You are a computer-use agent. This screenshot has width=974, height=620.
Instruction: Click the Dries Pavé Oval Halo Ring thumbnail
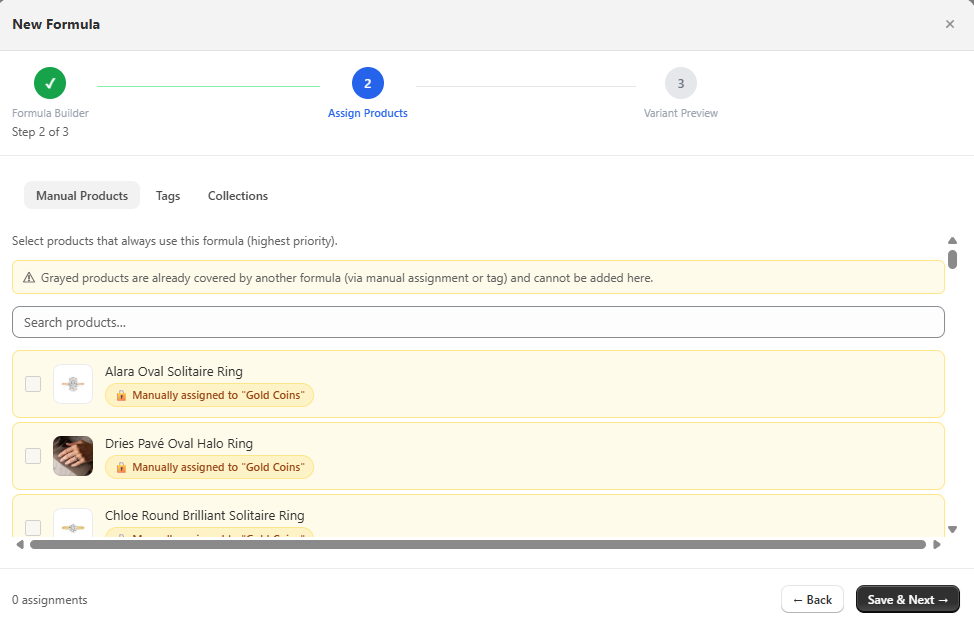pyautogui.click(x=73, y=456)
